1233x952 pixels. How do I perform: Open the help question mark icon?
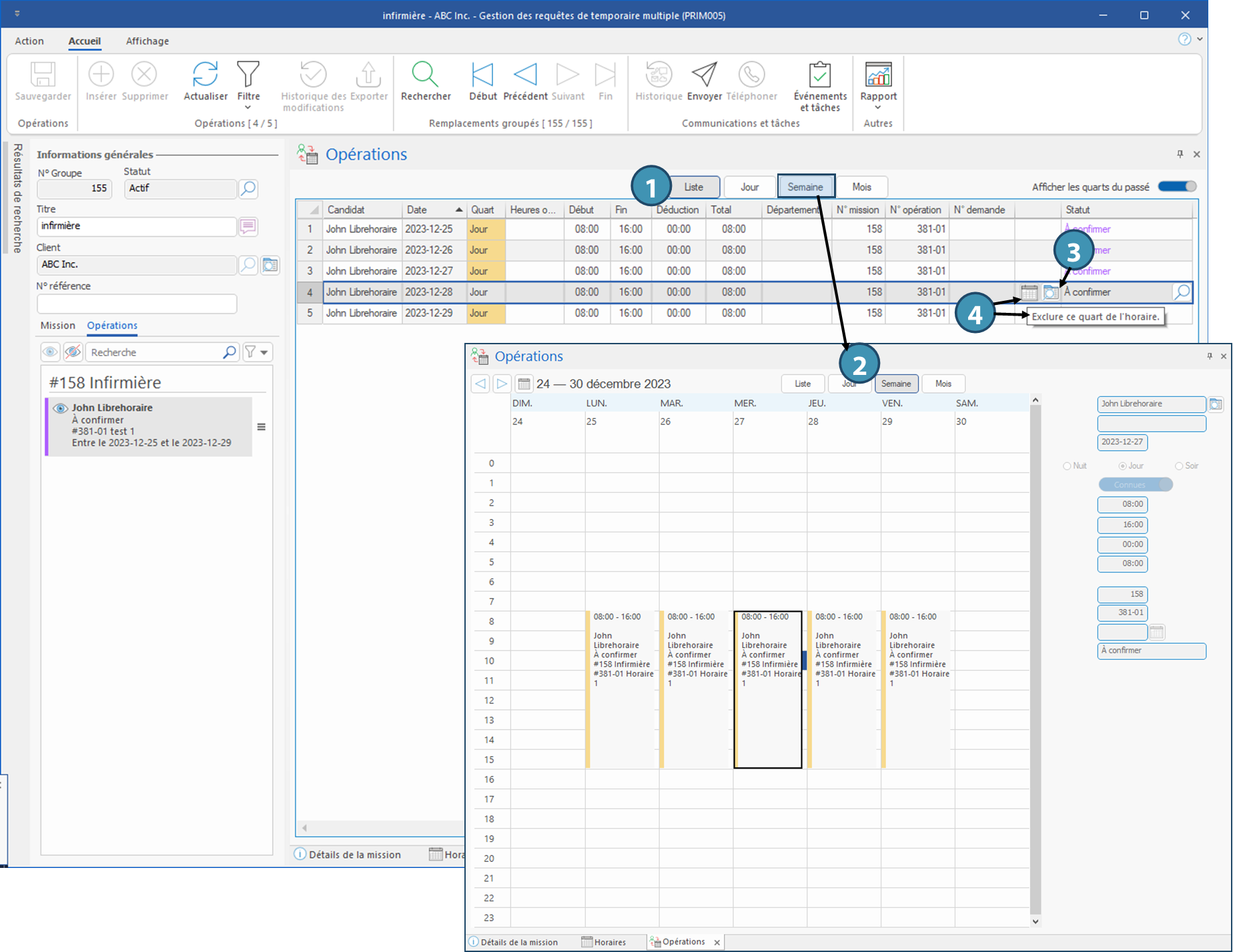point(1184,39)
